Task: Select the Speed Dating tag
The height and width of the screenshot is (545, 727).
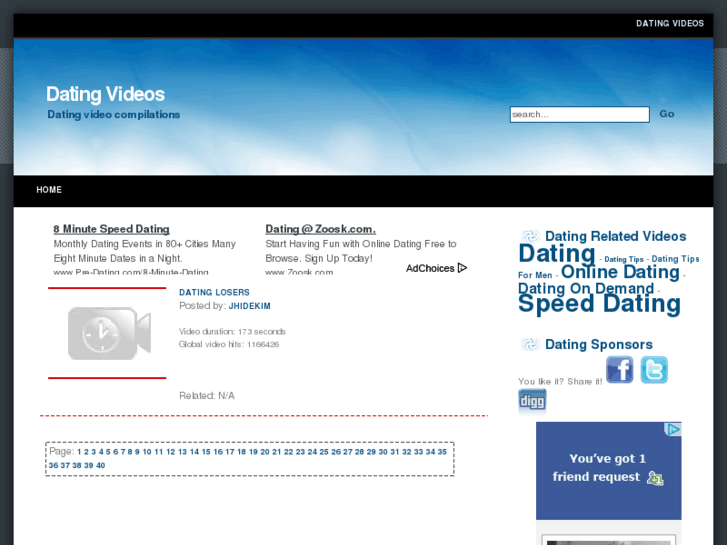Action: [x=599, y=304]
